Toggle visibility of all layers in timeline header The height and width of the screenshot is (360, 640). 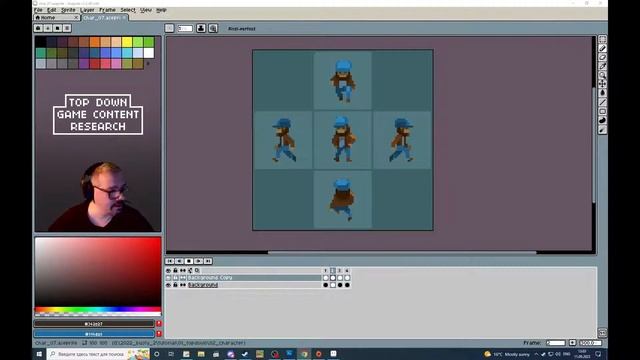pyautogui.click(x=168, y=271)
